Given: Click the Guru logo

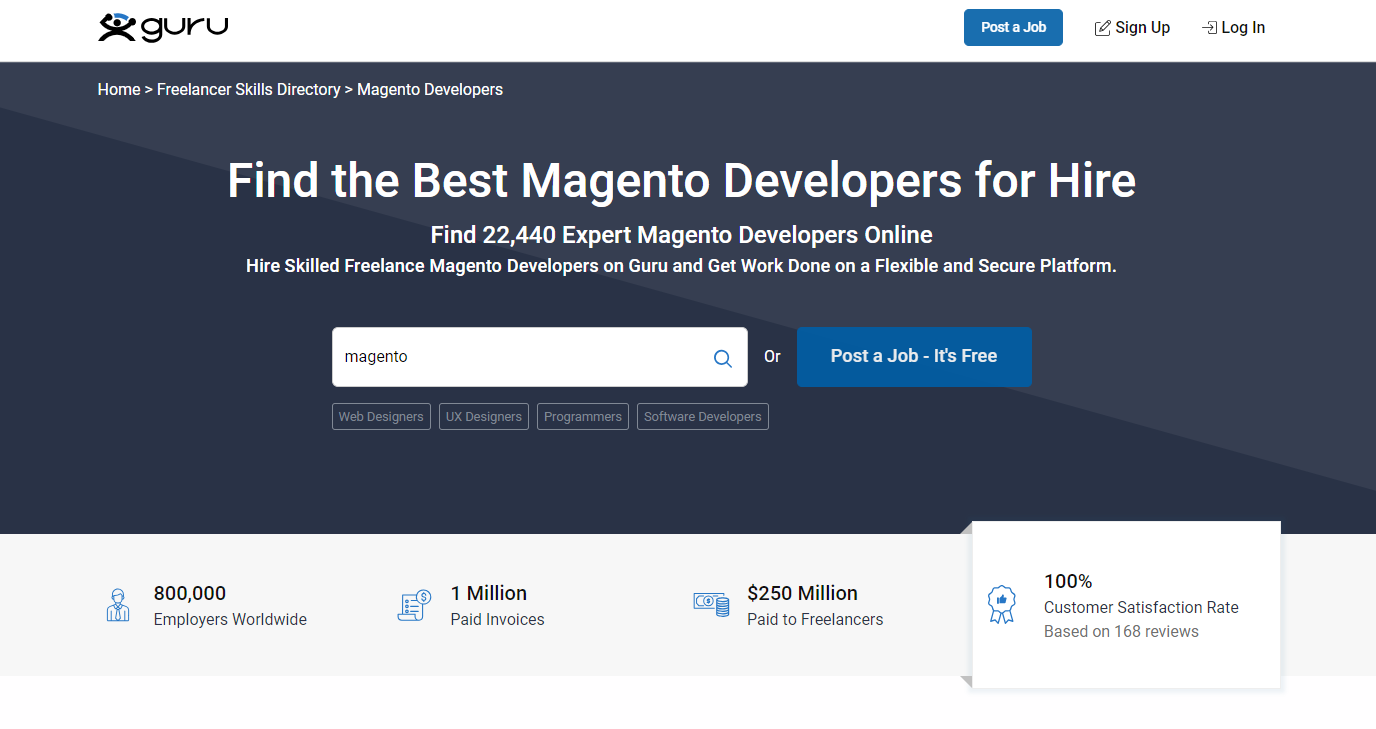Looking at the screenshot, I should [x=163, y=27].
